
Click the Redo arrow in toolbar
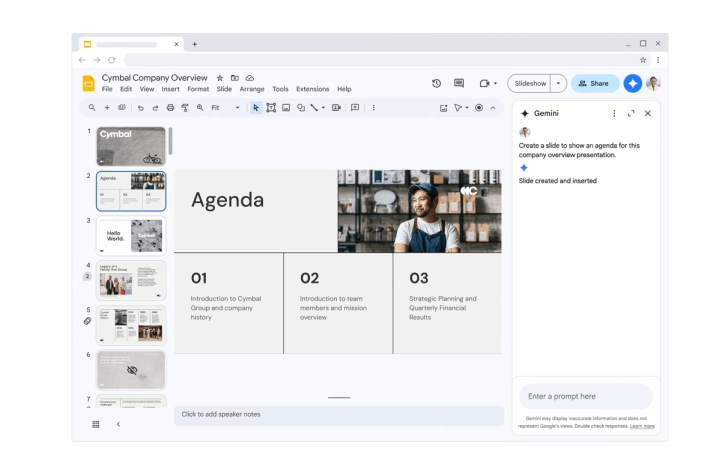click(x=156, y=108)
